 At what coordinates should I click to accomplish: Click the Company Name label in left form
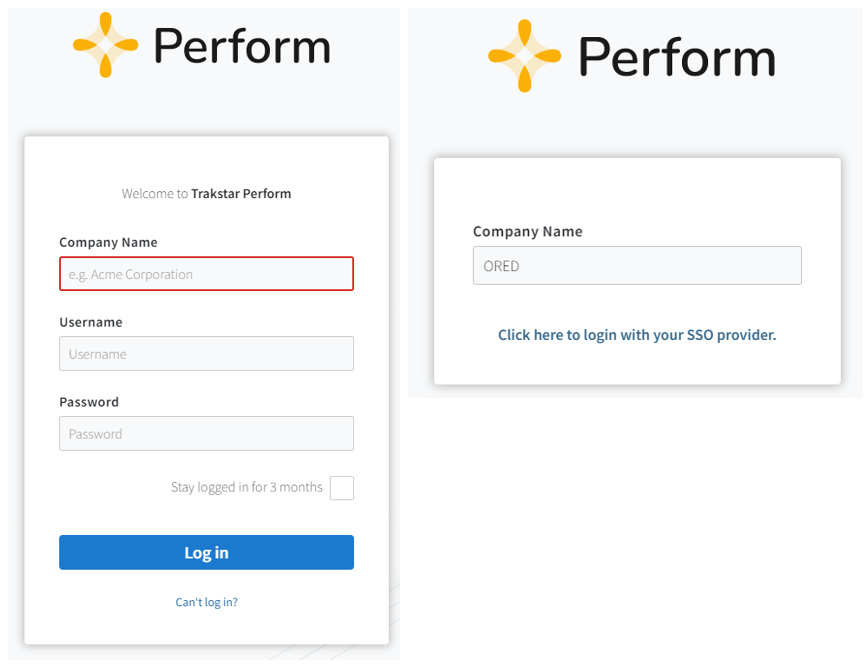point(108,242)
